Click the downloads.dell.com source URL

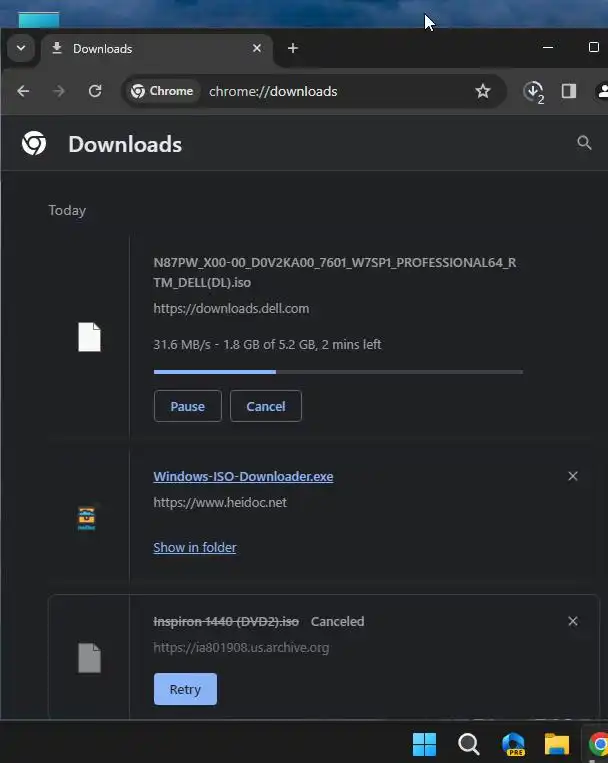point(231,309)
